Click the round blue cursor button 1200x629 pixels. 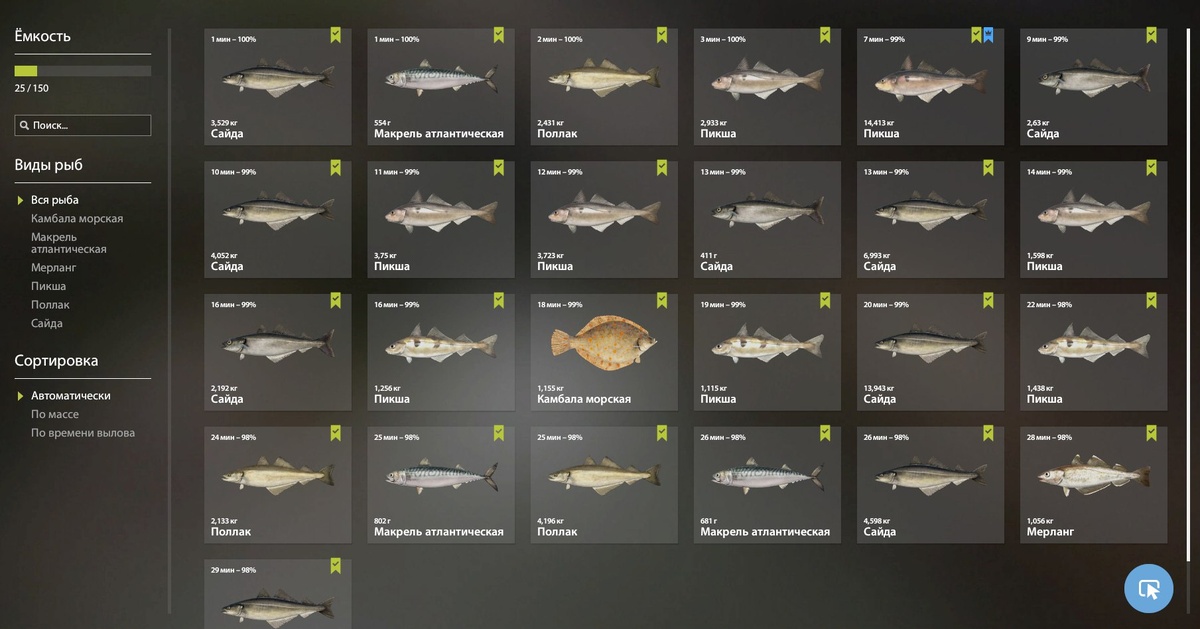click(1149, 588)
